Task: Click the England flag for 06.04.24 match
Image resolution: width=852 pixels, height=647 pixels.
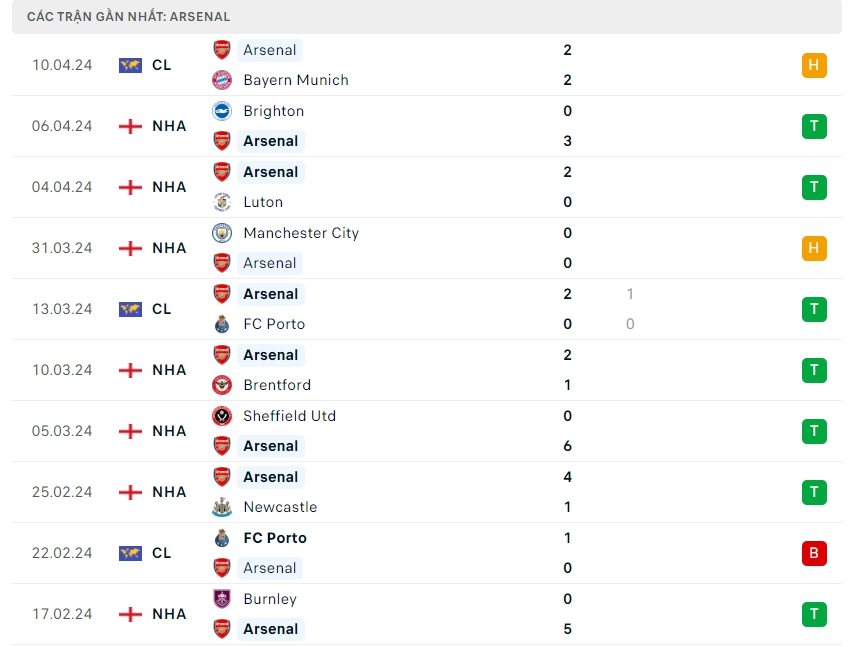Action: tap(130, 126)
